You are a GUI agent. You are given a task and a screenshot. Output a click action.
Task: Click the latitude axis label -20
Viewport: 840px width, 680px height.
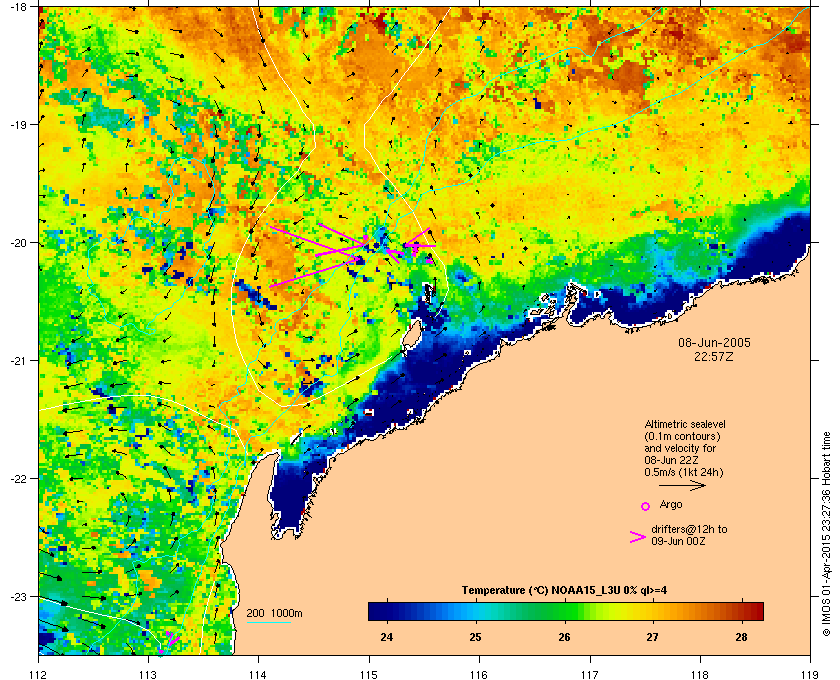18,243
